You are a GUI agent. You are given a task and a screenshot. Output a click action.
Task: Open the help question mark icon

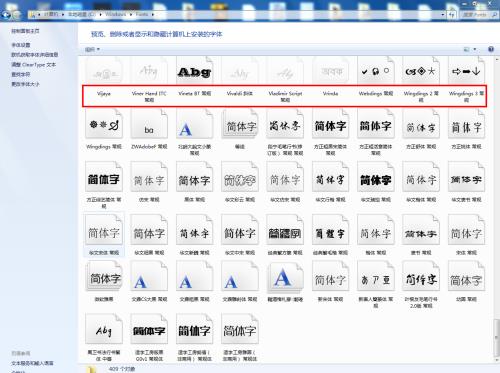tap(491, 49)
